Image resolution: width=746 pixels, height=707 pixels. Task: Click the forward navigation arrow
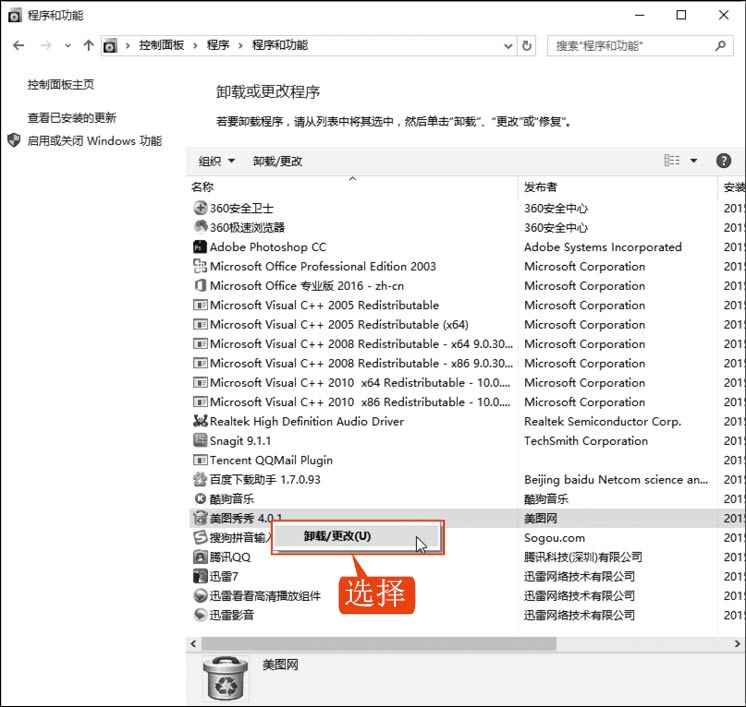(x=46, y=46)
